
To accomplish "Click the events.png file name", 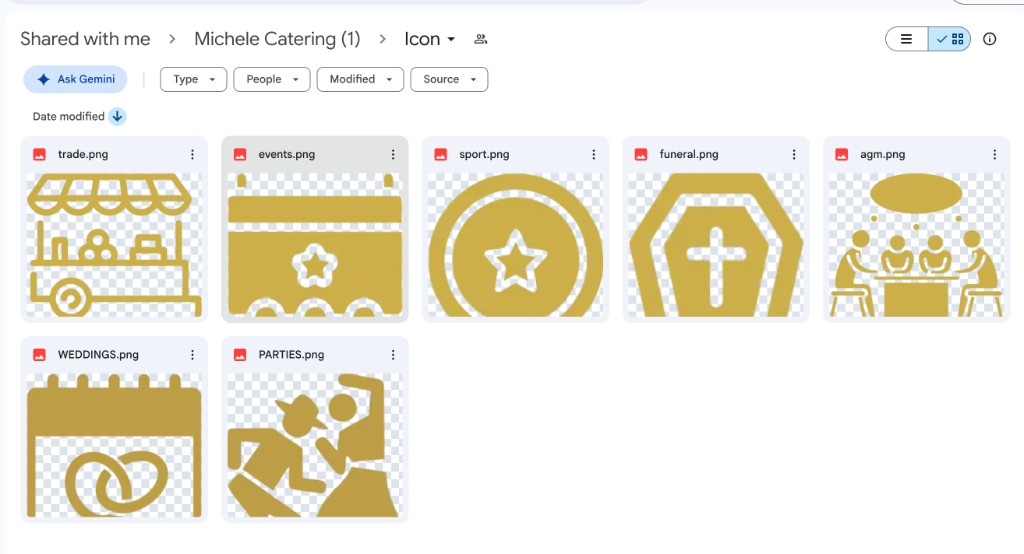I will click(x=287, y=154).
